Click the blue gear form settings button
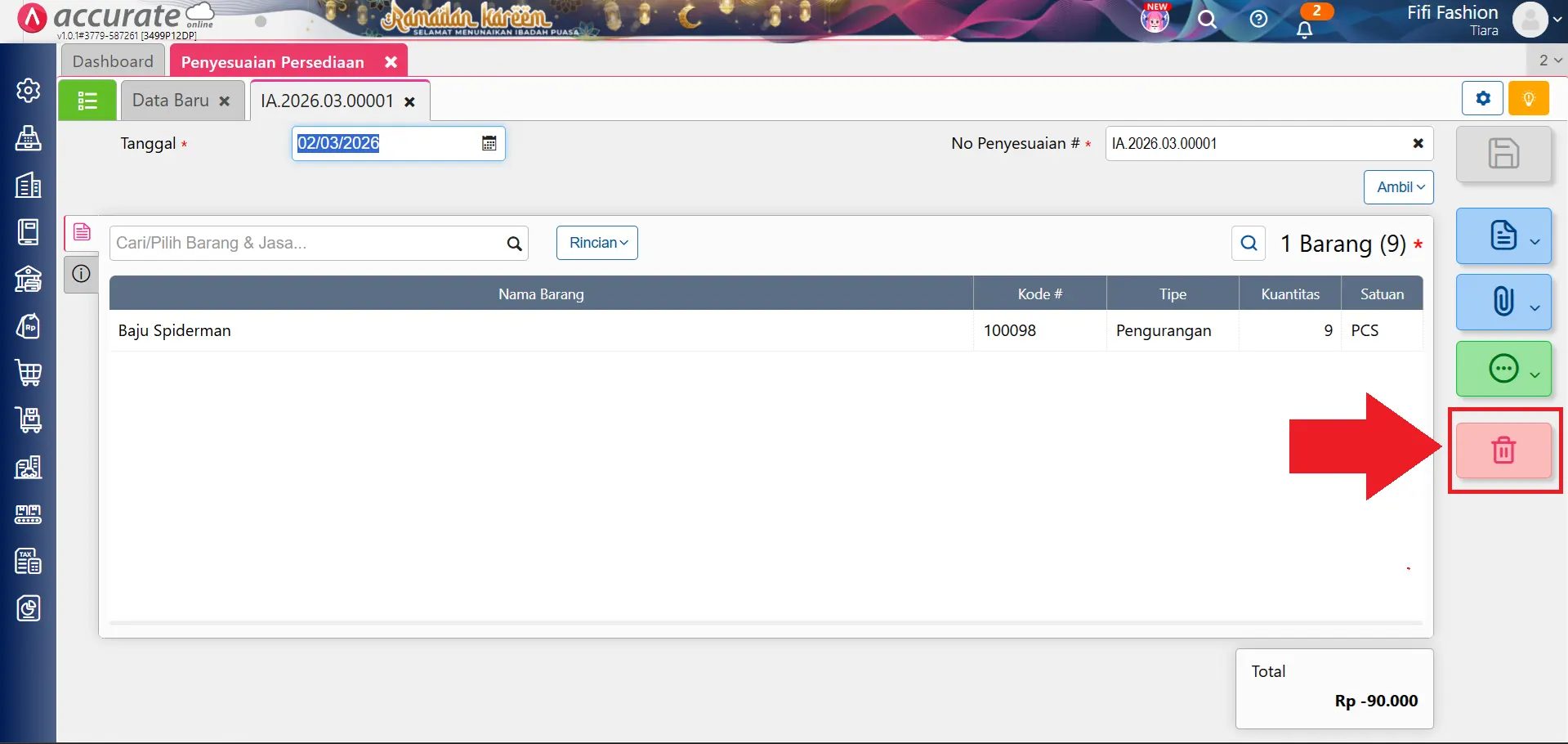 [x=1482, y=99]
